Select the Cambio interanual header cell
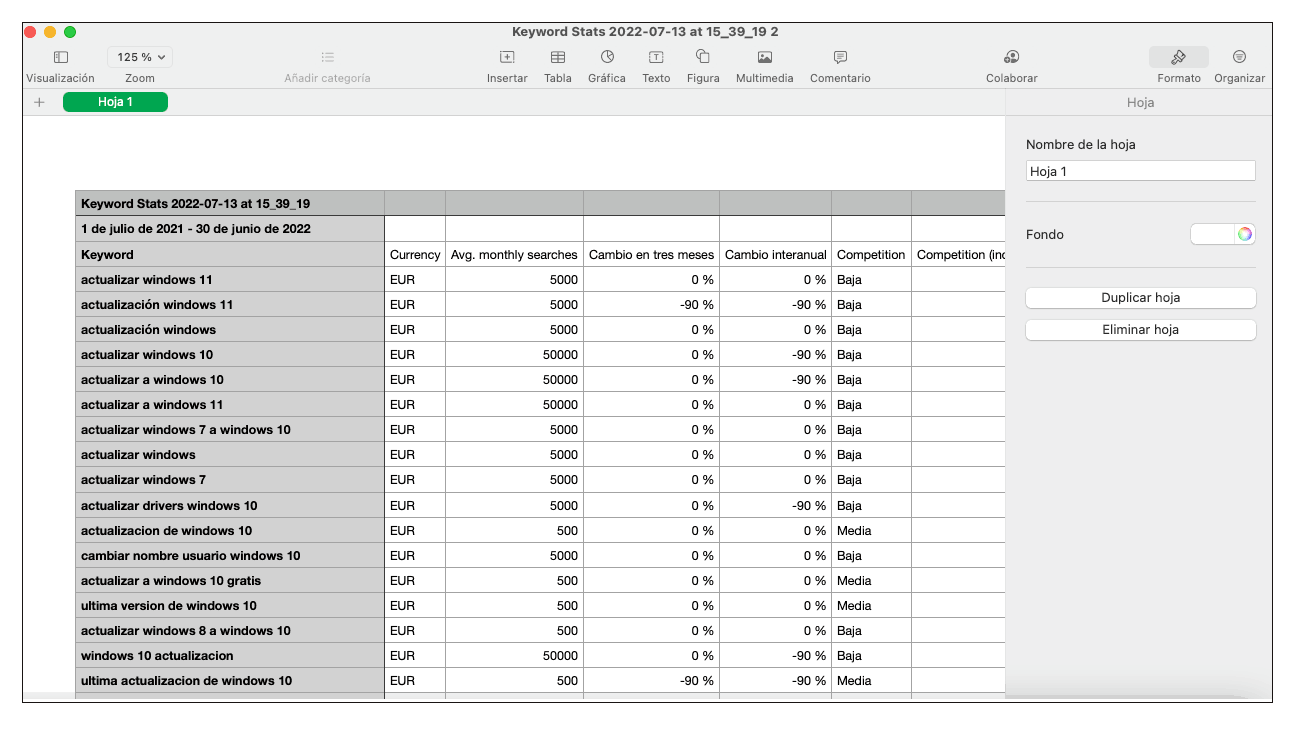This screenshot has width=1301, height=731. (x=775, y=255)
